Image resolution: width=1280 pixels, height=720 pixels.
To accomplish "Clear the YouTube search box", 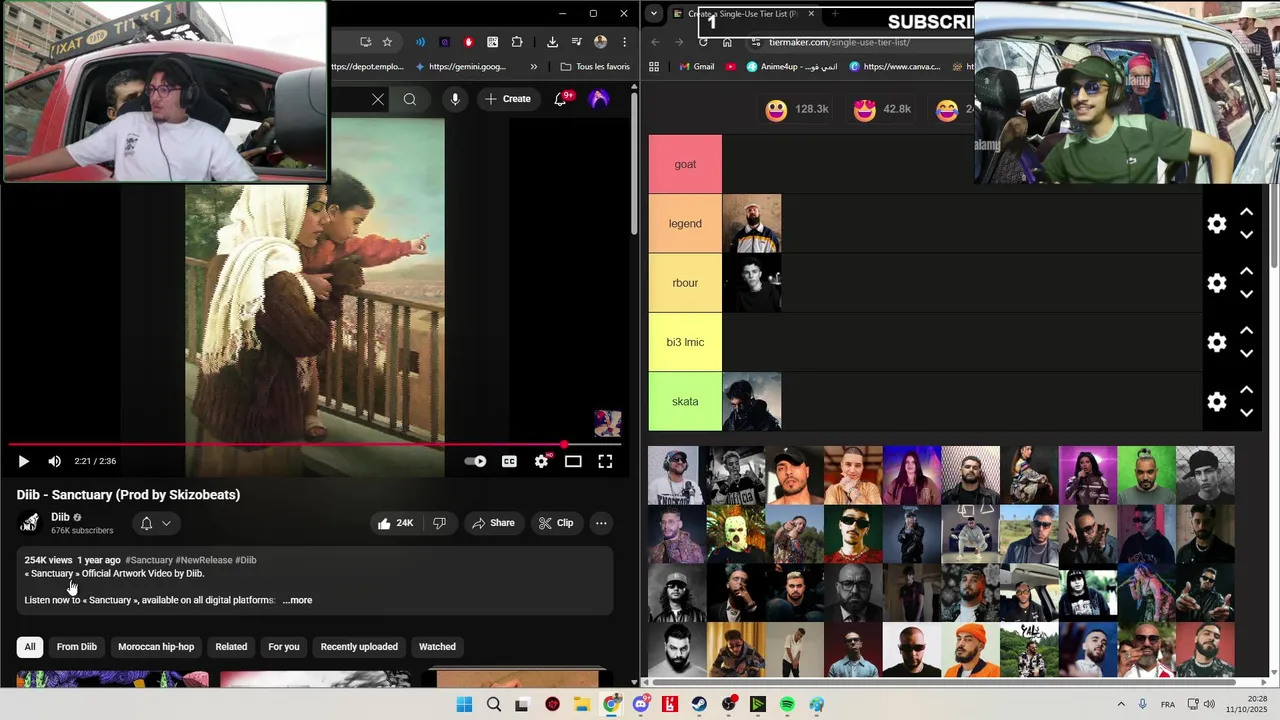I will (377, 99).
